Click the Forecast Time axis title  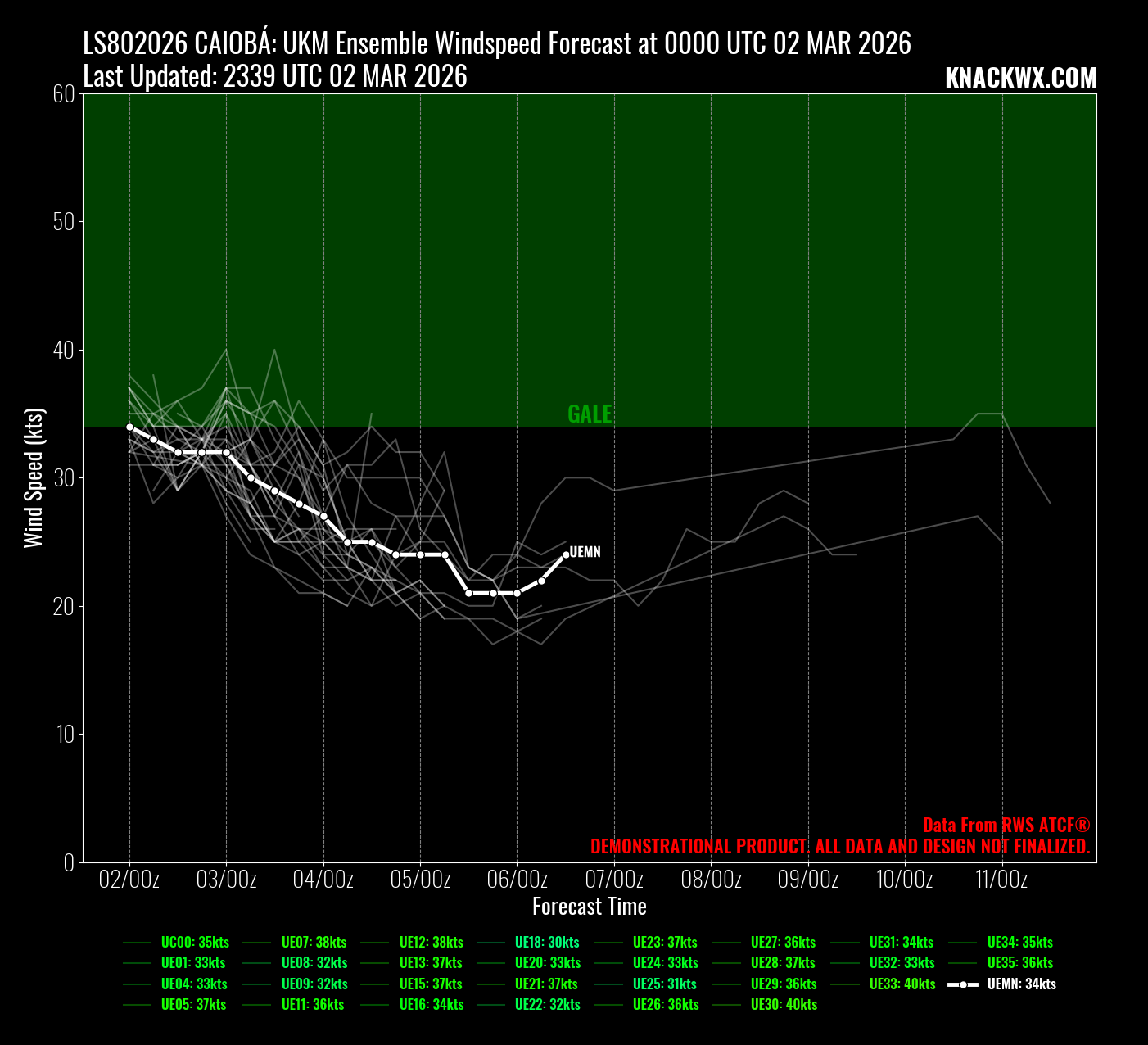589,907
